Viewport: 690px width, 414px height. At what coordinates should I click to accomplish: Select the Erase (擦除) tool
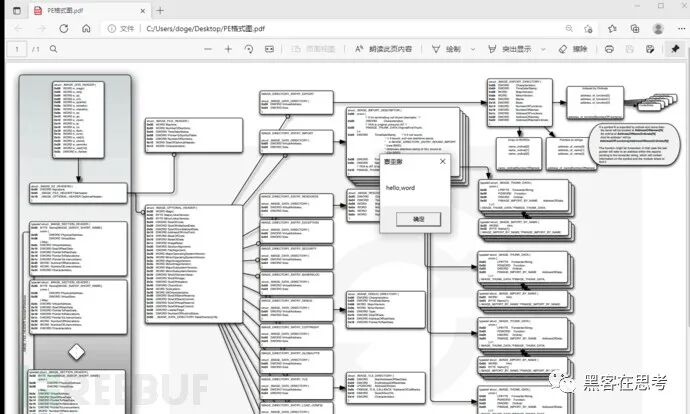pos(573,49)
